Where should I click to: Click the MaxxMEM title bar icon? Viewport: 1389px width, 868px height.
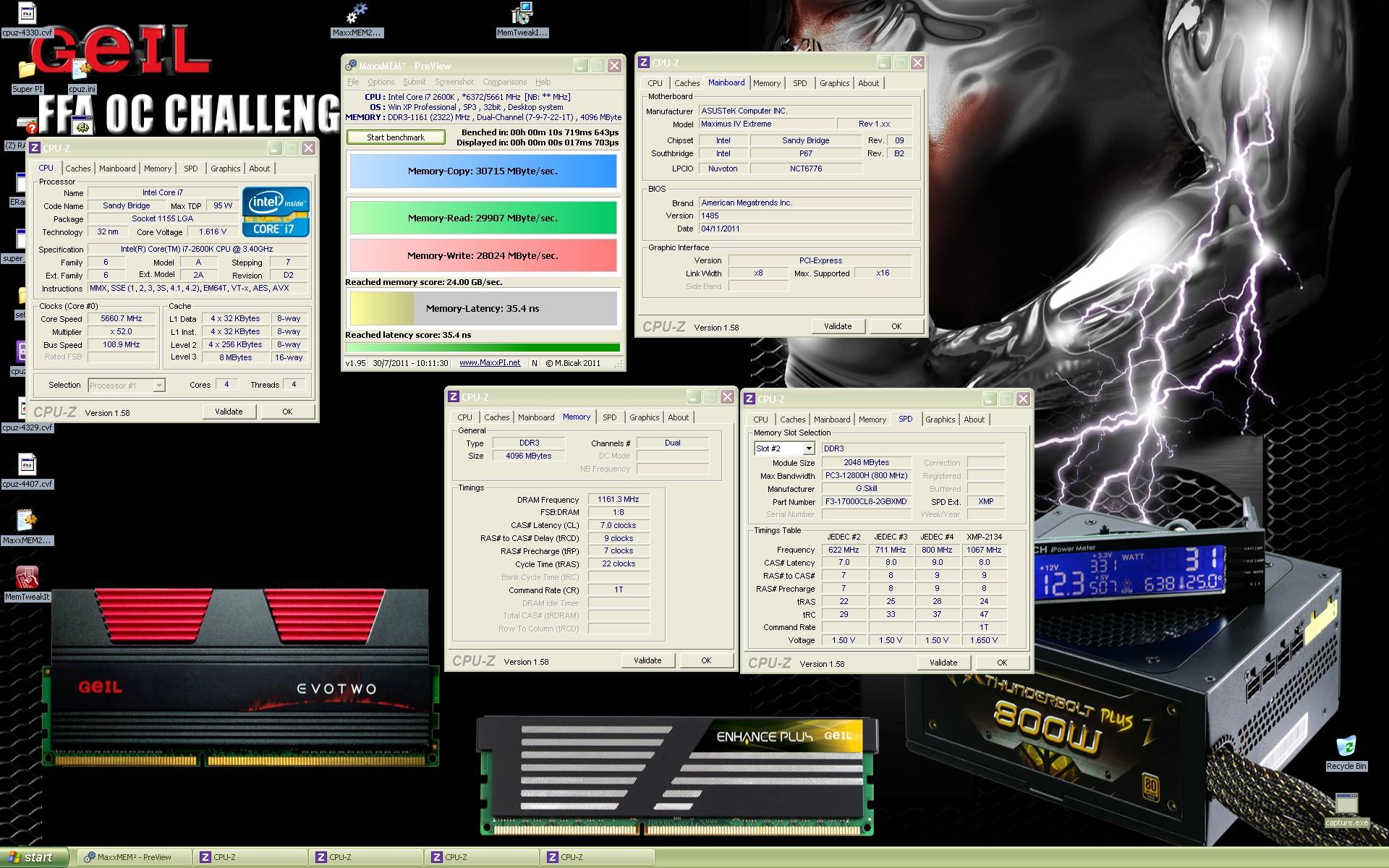click(351, 65)
